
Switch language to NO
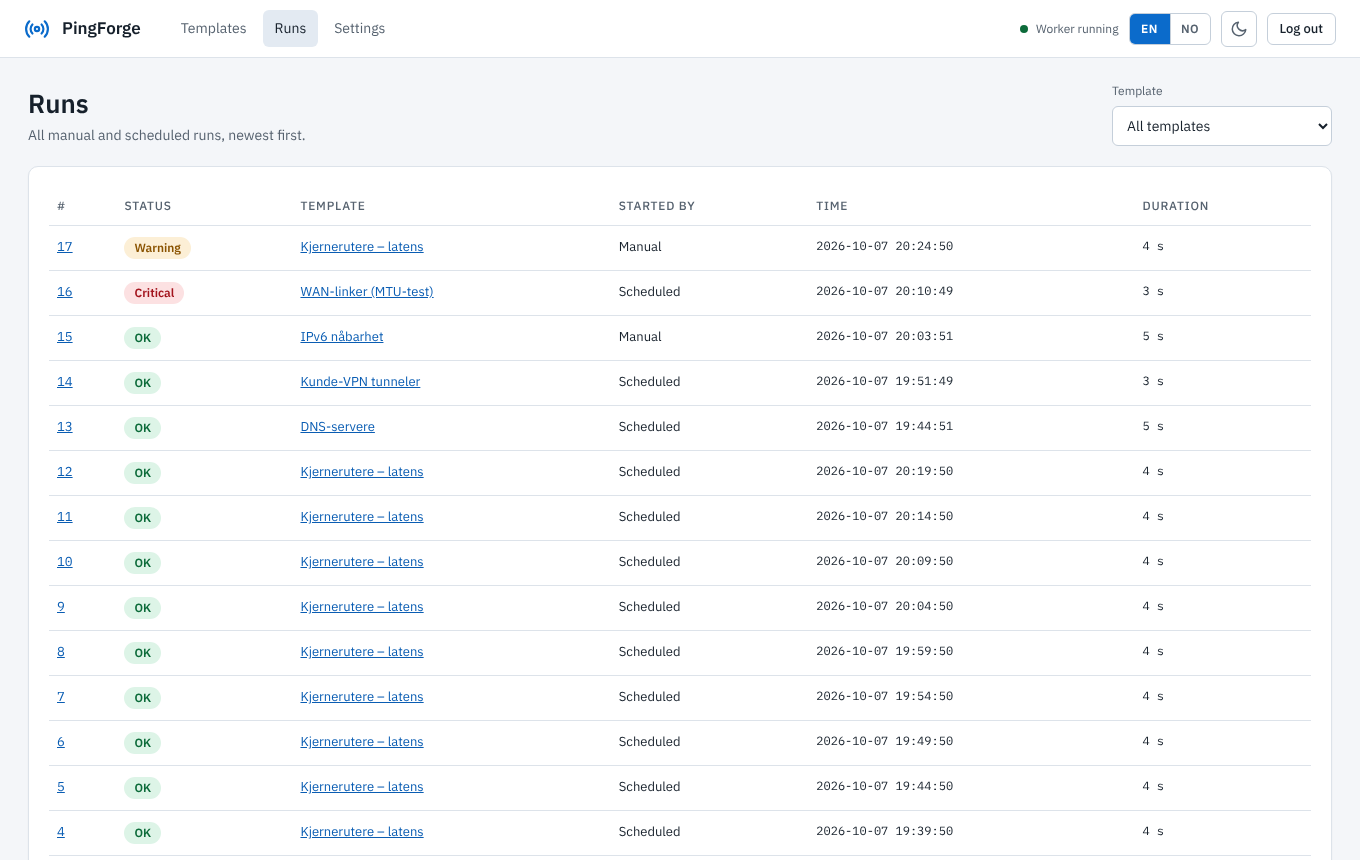(x=1190, y=29)
